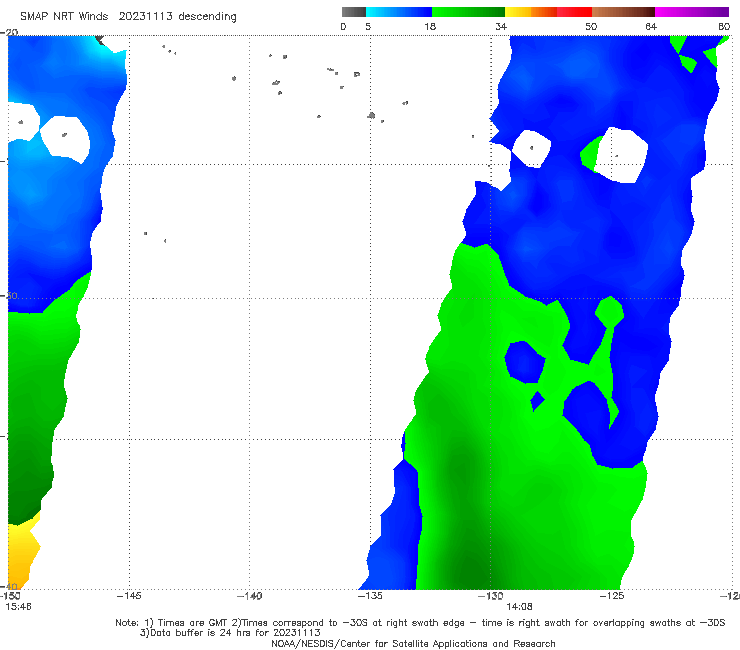Viewport: 740px width, 650px height.
Task: Click the longitude label '-125'
Action: (612, 596)
